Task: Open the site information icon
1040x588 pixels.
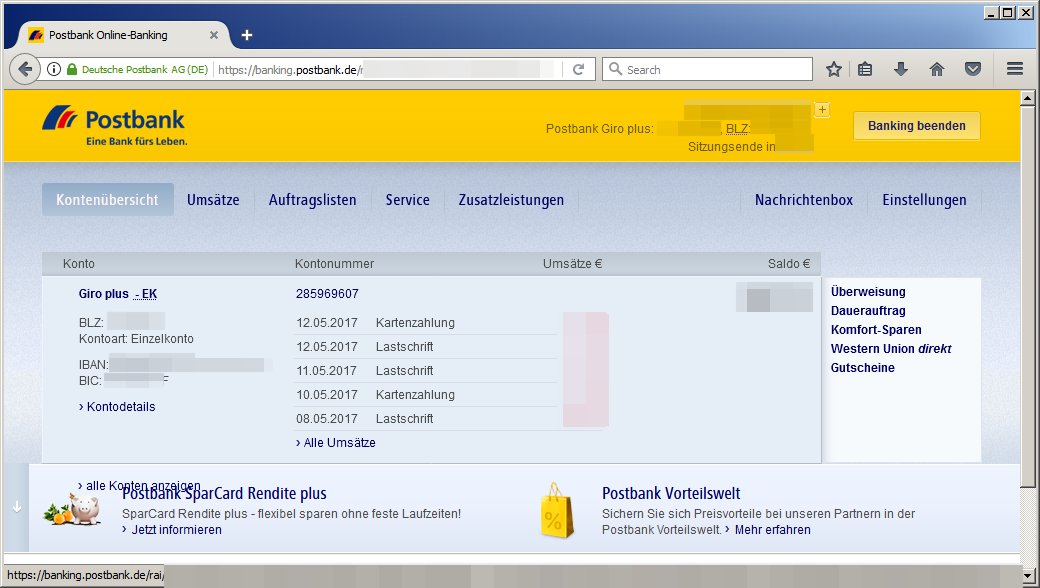Action: 54,69
